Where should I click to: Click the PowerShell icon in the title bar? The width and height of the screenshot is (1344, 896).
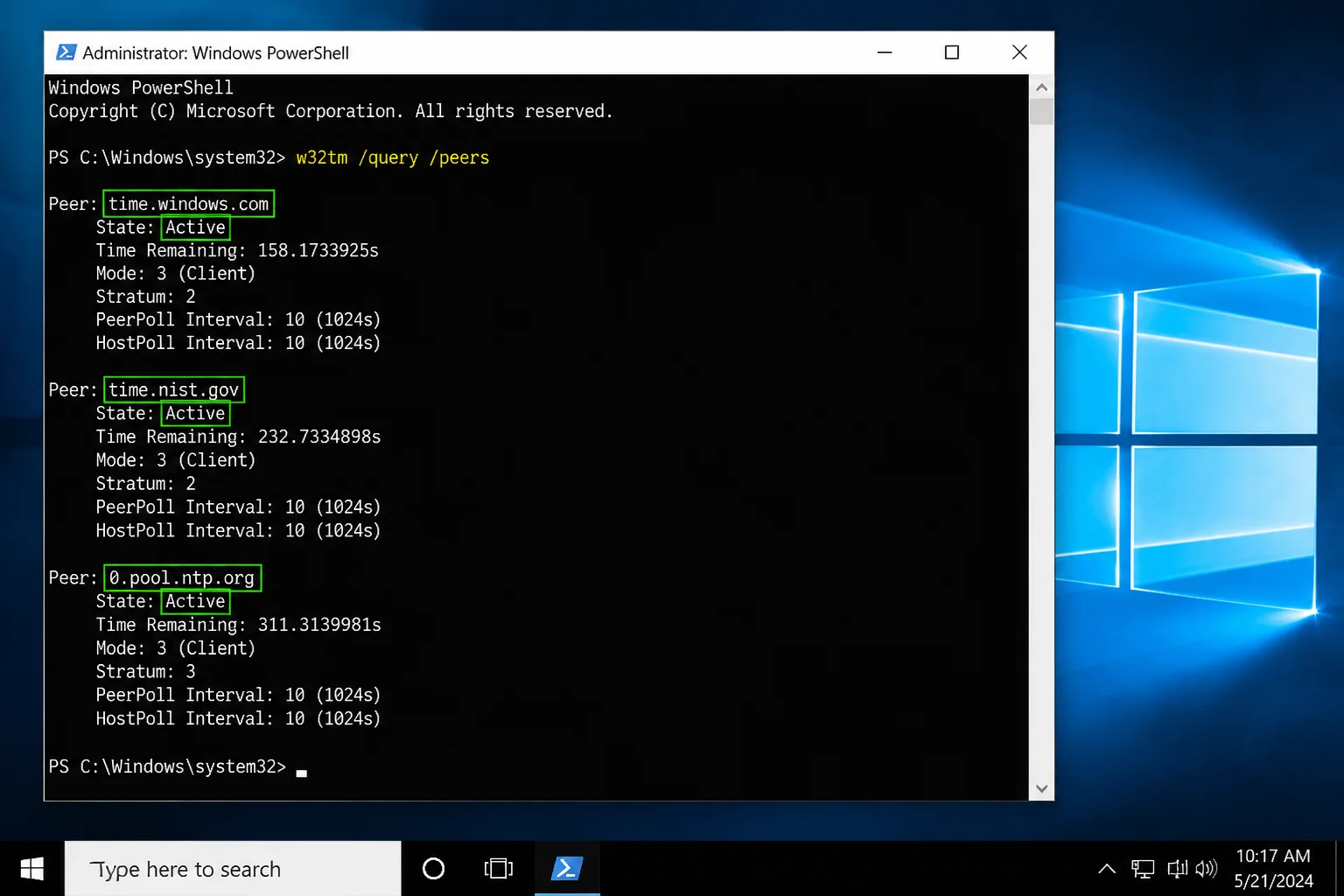pyautogui.click(x=66, y=52)
